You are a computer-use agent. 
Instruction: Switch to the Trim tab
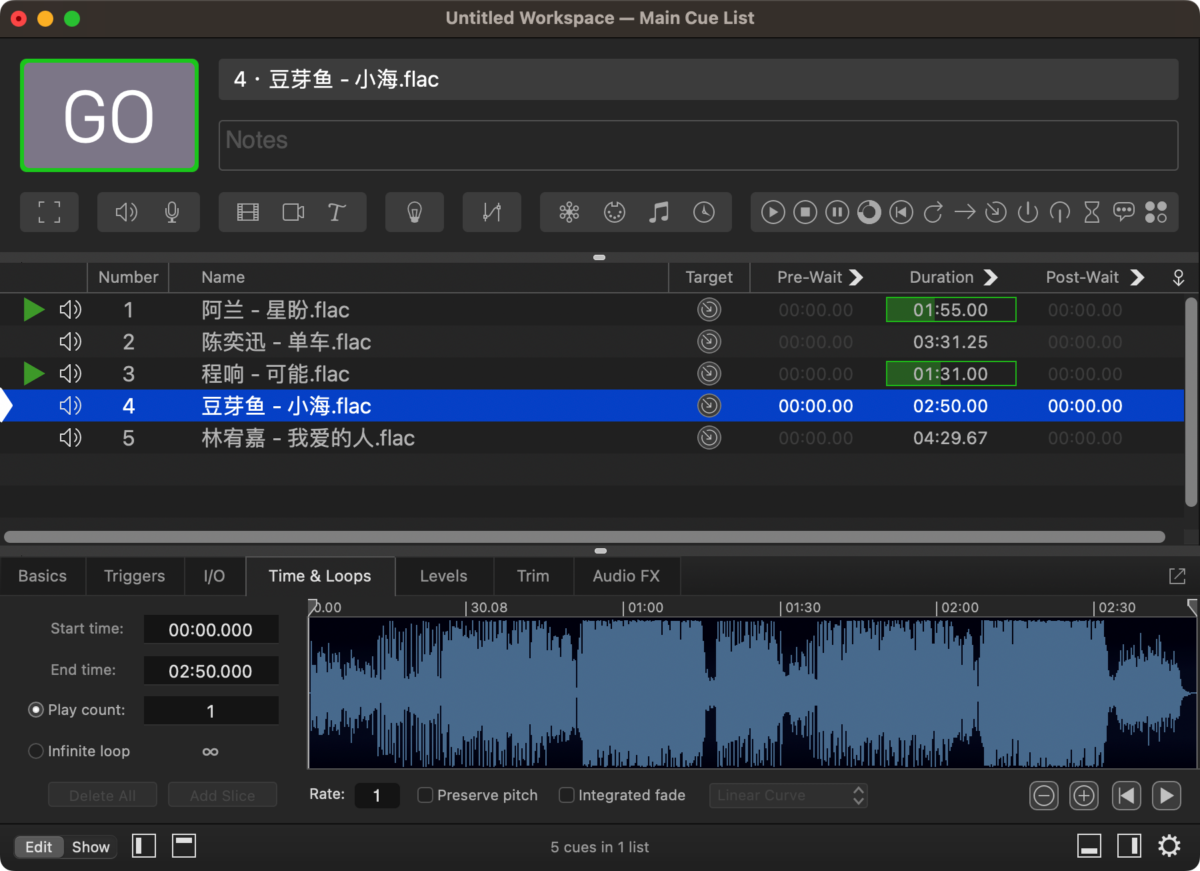pyautogui.click(x=533, y=576)
